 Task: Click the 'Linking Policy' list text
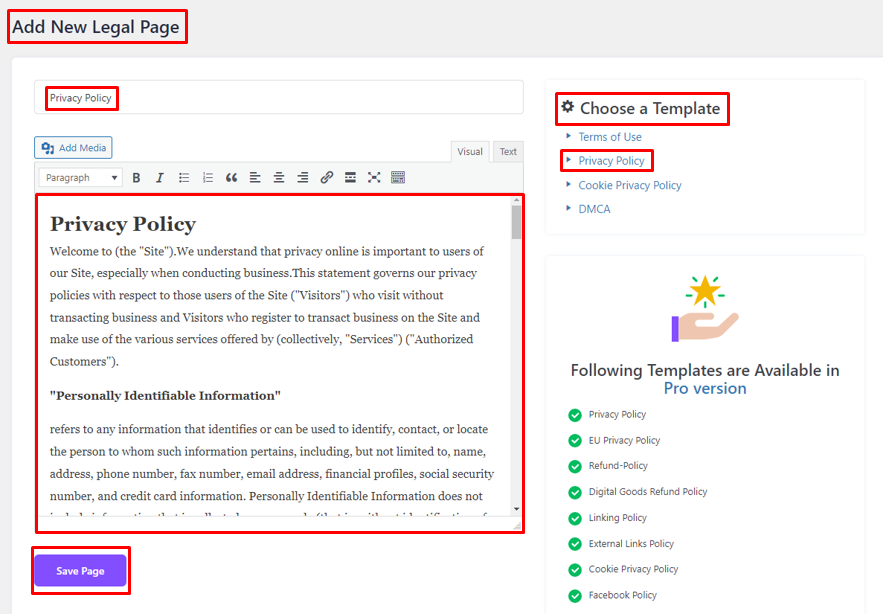pos(617,518)
